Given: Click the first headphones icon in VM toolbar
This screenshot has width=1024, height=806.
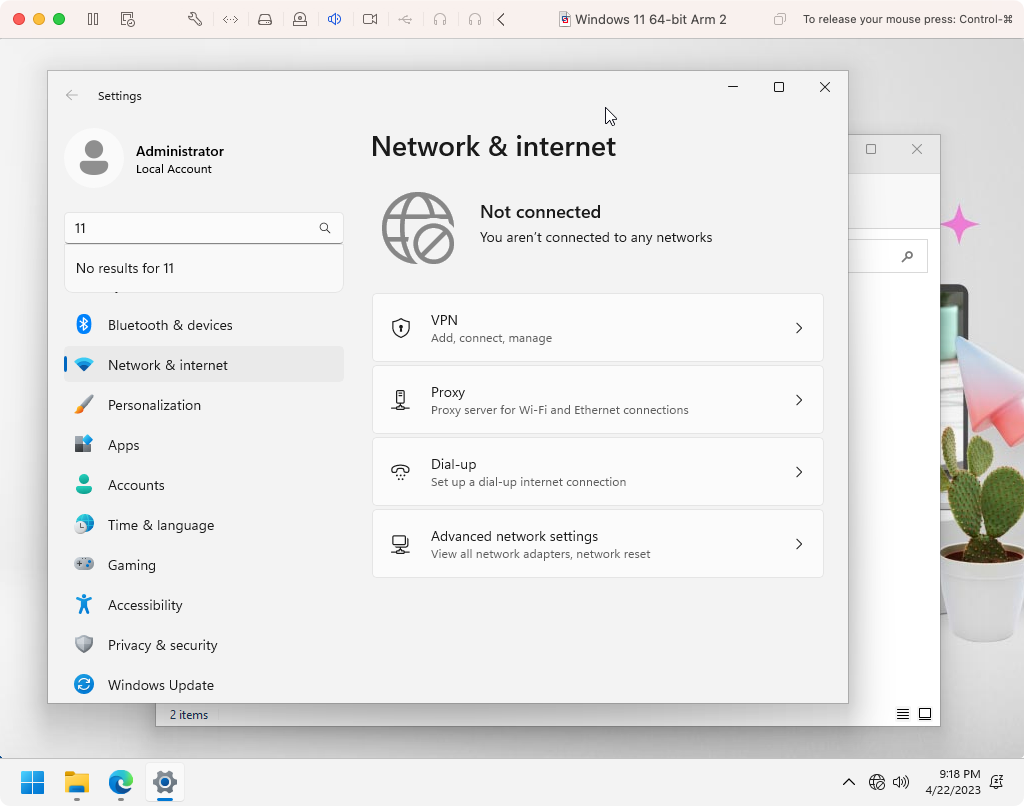Looking at the screenshot, I should coord(440,19).
